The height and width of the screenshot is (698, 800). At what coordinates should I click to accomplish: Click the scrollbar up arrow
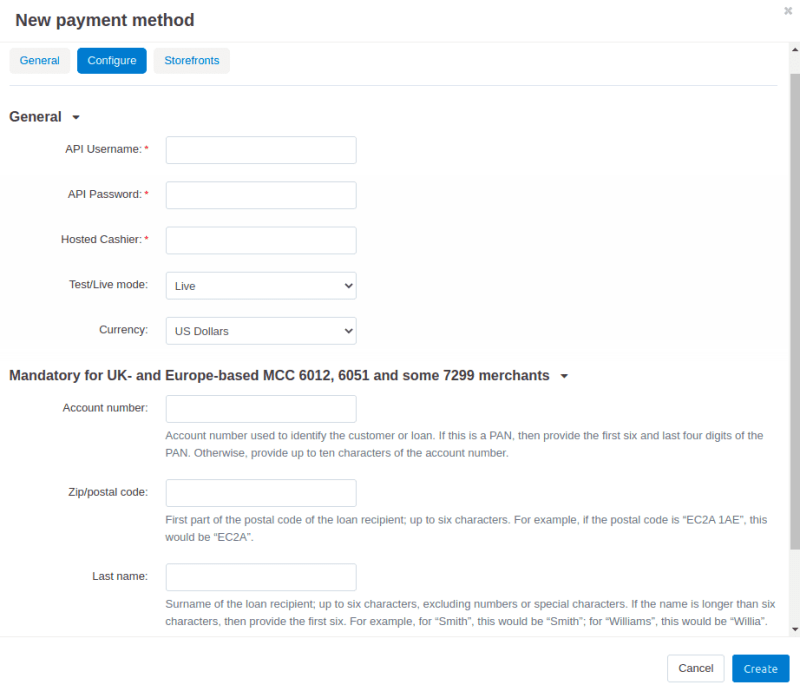pyautogui.click(x=795, y=49)
